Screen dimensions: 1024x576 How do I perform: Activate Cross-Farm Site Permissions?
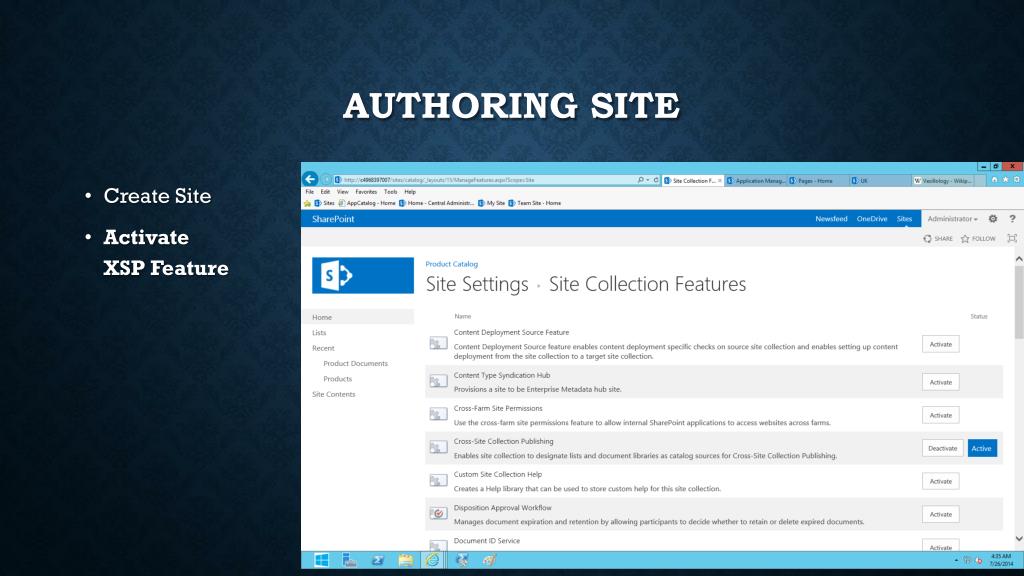point(940,415)
